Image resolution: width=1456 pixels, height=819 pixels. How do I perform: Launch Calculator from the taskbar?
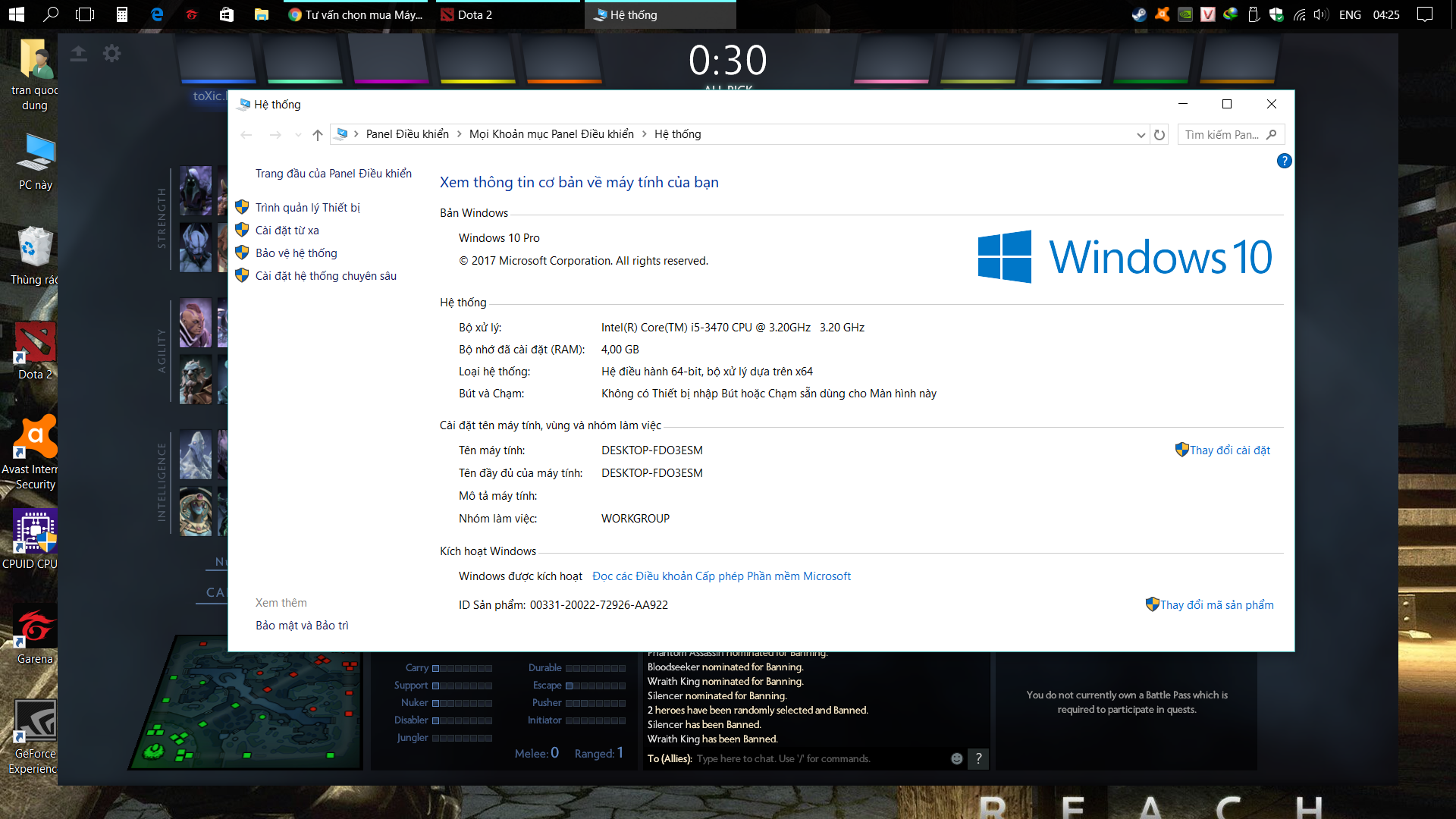click(x=121, y=14)
